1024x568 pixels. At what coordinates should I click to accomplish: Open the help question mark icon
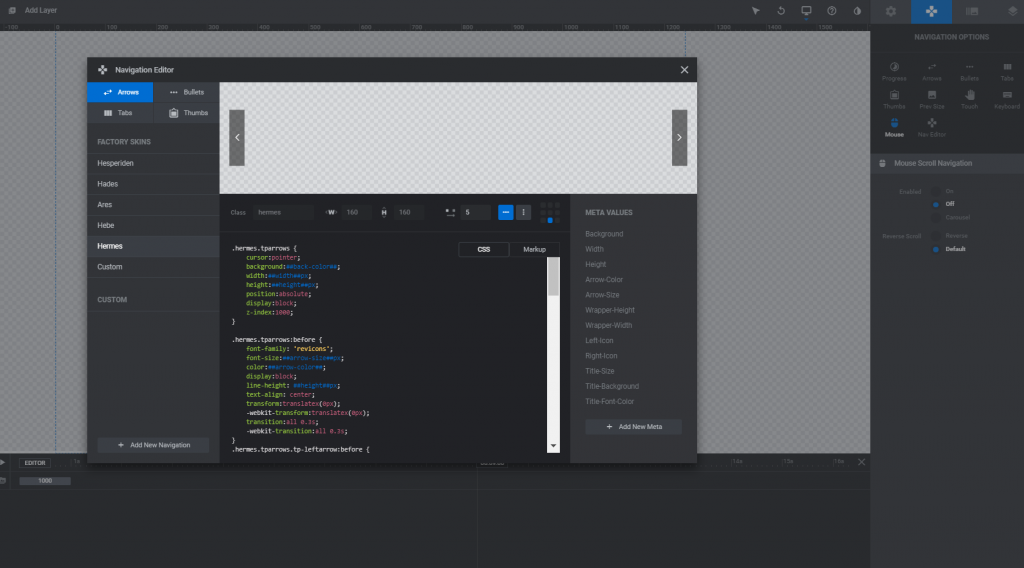pos(831,11)
